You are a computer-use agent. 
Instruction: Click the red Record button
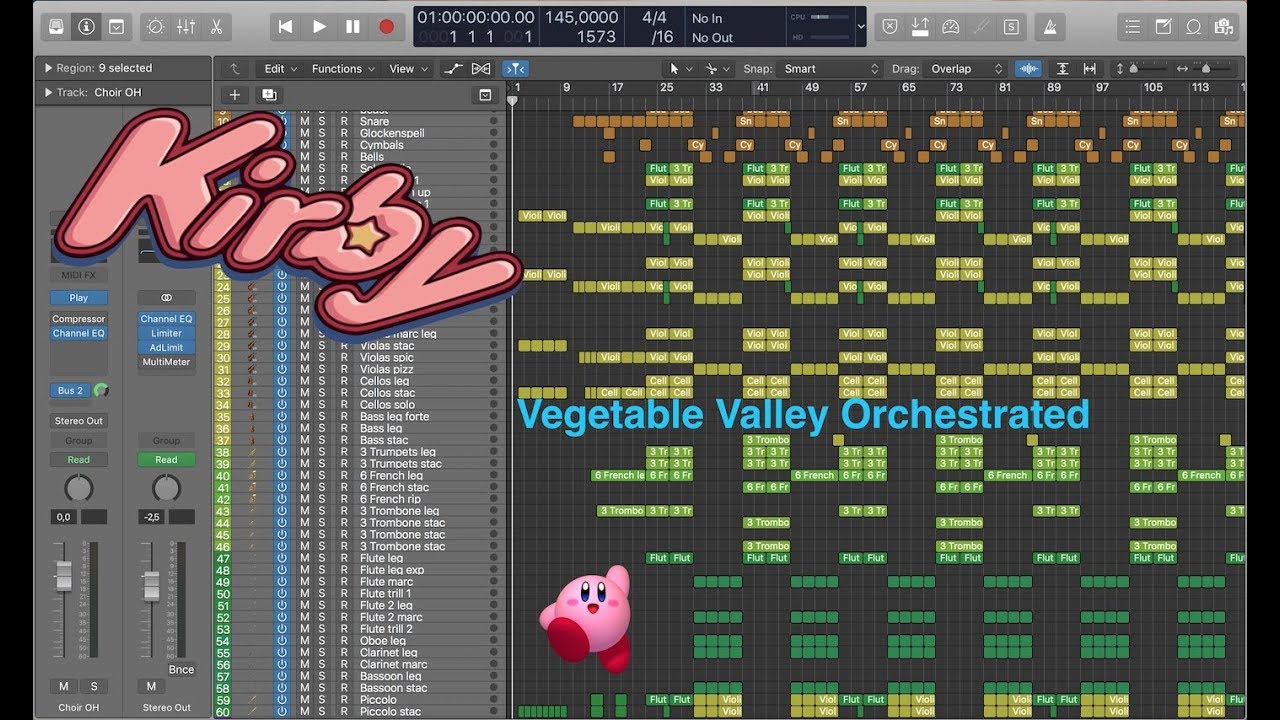[386, 27]
